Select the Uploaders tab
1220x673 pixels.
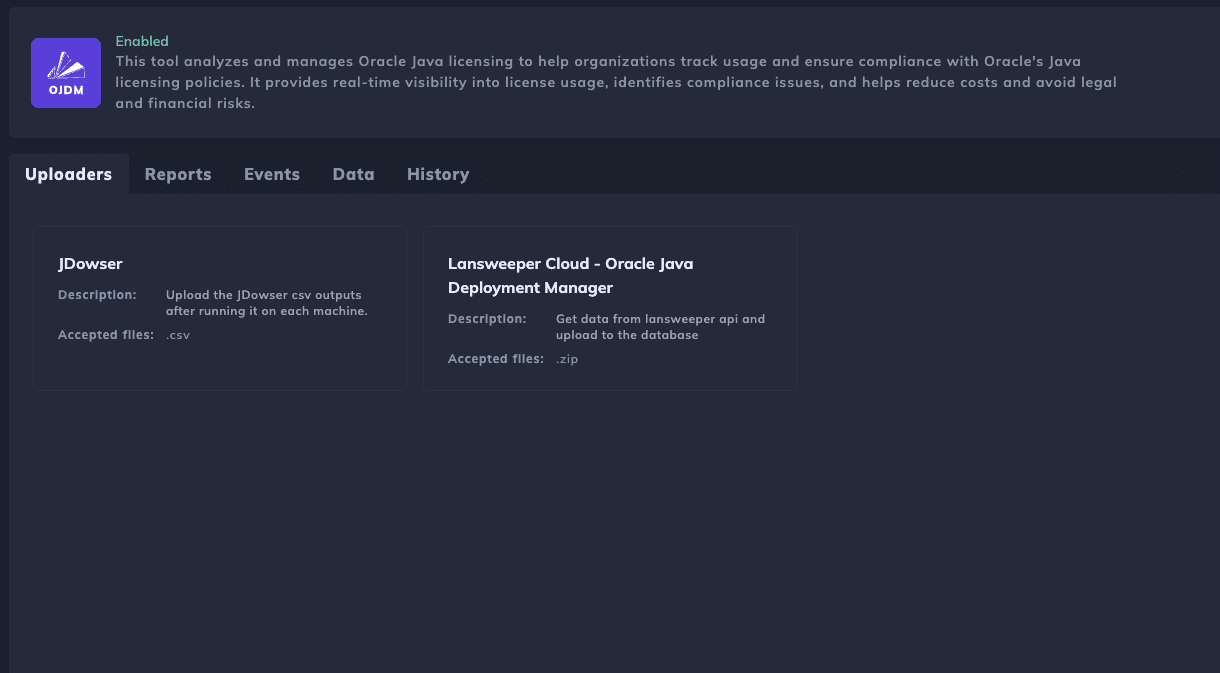[x=69, y=174]
